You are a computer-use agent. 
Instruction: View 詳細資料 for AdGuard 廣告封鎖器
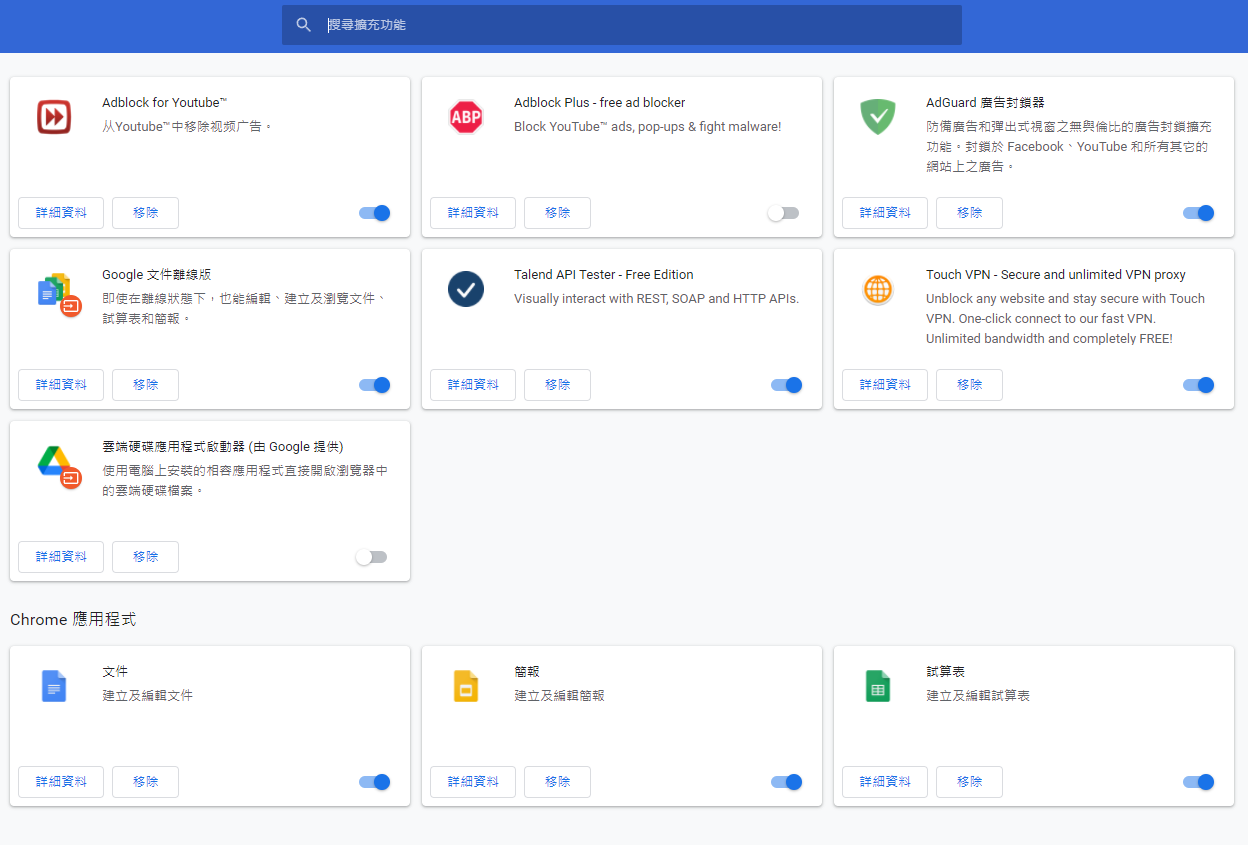(885, 213)
